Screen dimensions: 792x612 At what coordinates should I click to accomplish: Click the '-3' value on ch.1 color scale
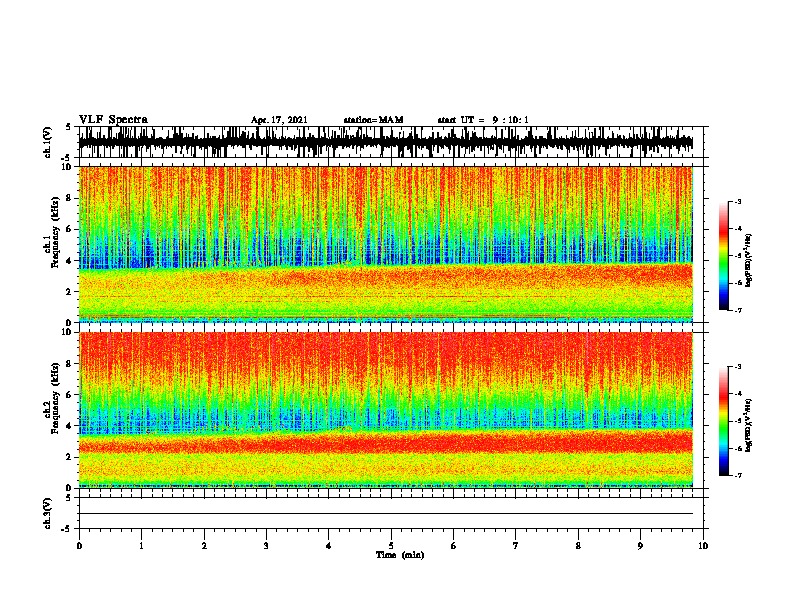tap(738, 201)
